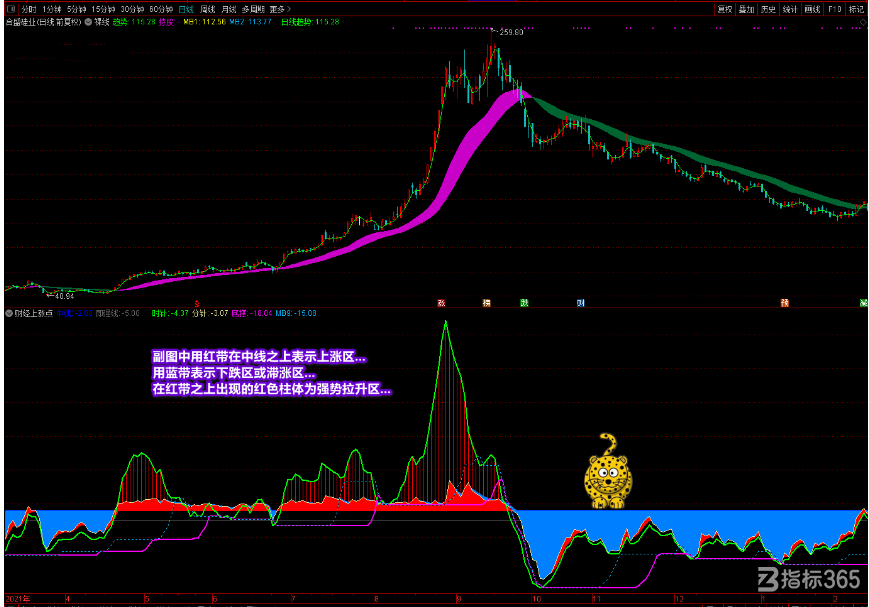Click the 日线趋势 115.28 value
869x607 pixels.
(310, 22)
